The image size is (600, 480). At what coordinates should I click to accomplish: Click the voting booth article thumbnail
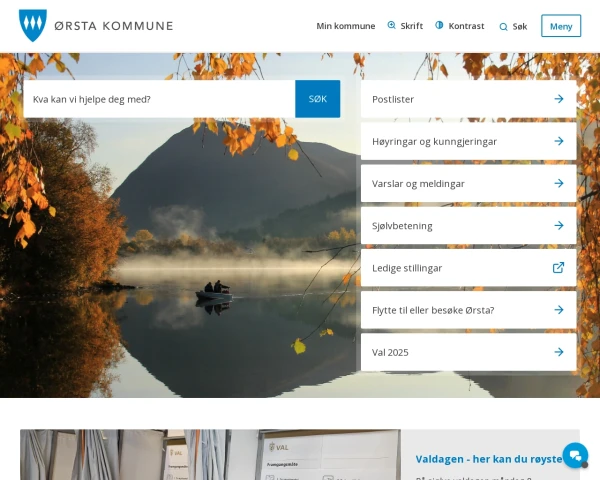coord(210,454)
